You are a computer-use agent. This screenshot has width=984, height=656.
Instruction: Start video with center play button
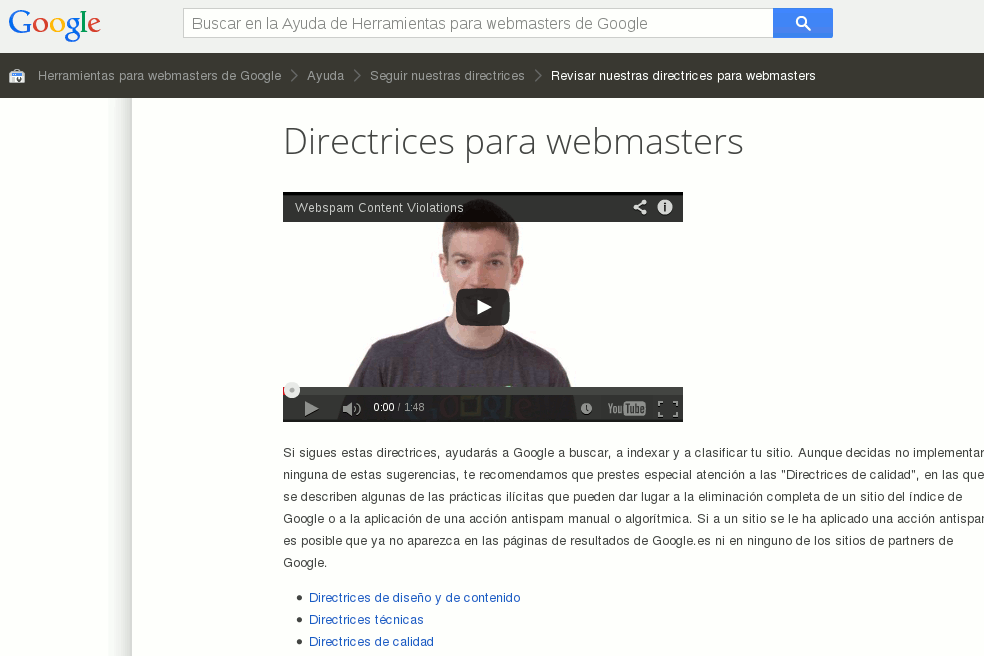[483, 307]
